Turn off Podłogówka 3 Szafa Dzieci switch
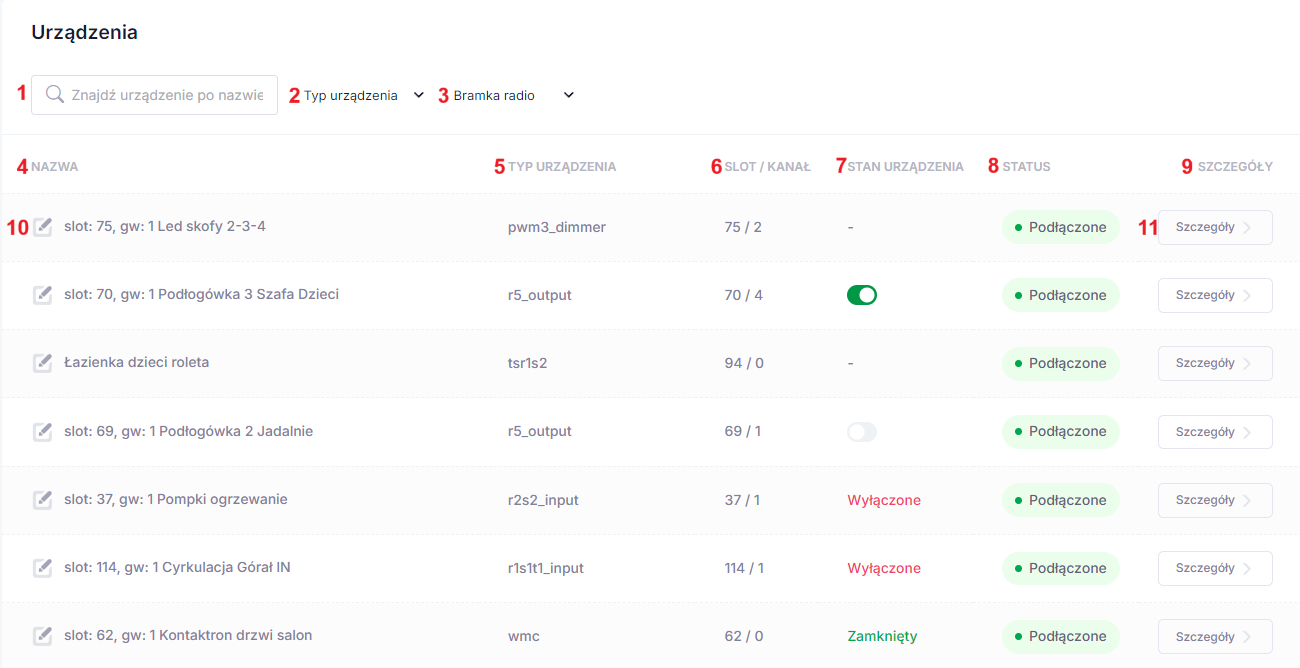Image resolution: width=1300 pixels, height=668 pixels. pos(862,295)
